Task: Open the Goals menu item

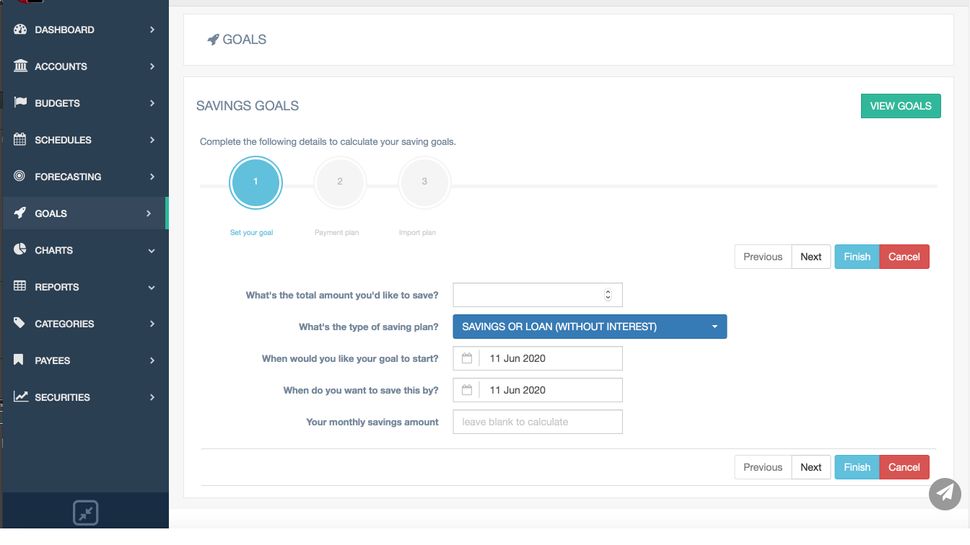Action: coord(51,213)
